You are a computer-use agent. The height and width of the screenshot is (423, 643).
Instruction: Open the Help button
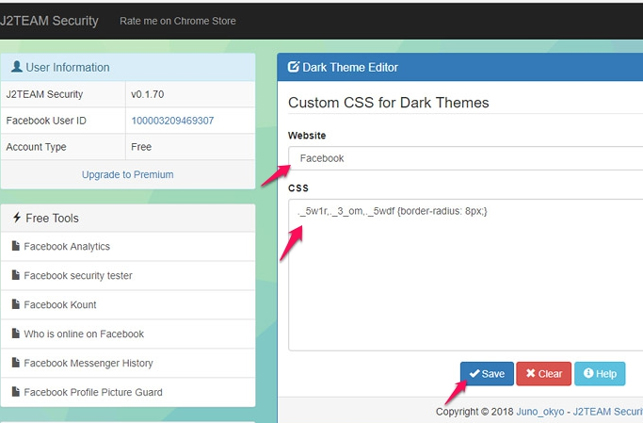pyautogui.click(x=600, y=374)
